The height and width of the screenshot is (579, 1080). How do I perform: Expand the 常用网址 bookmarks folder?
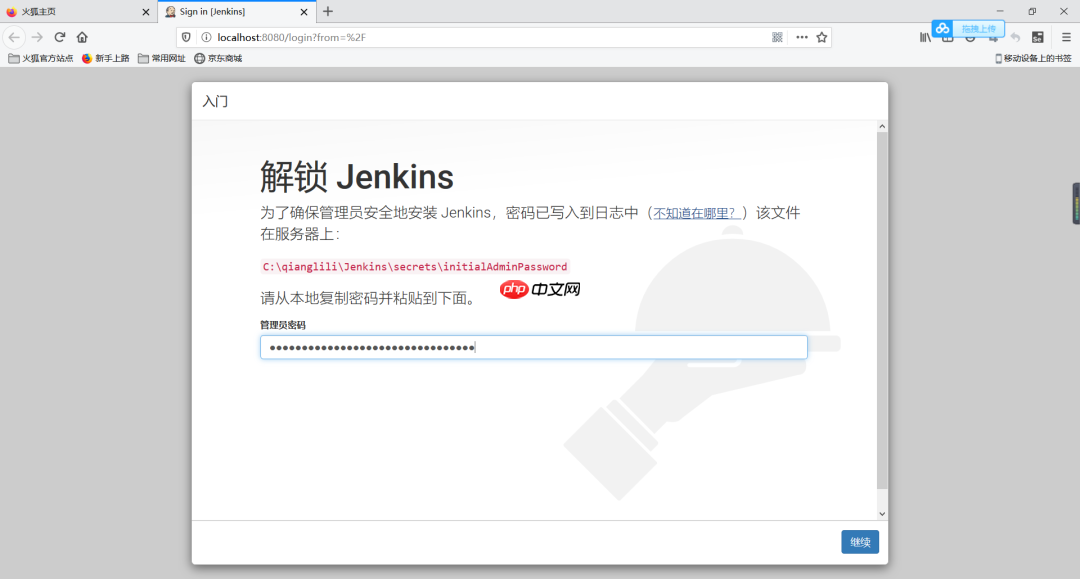[x=162, y=57]
